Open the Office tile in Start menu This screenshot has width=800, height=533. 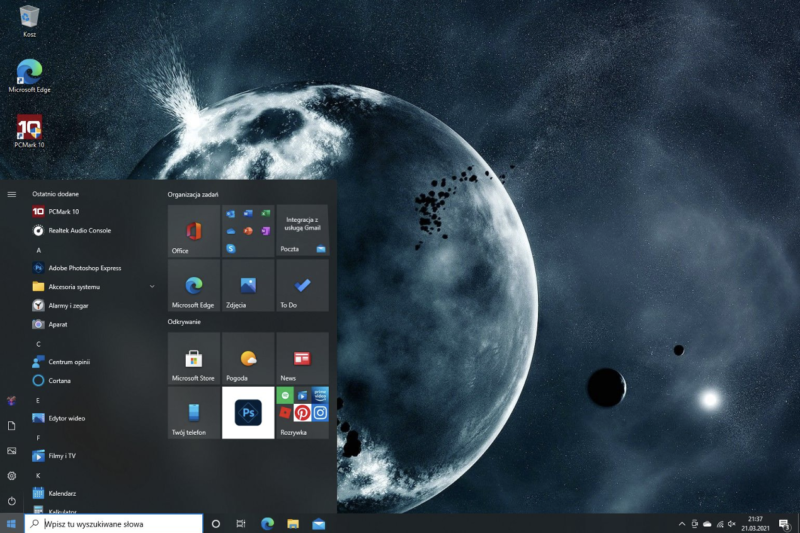point(193,231)
